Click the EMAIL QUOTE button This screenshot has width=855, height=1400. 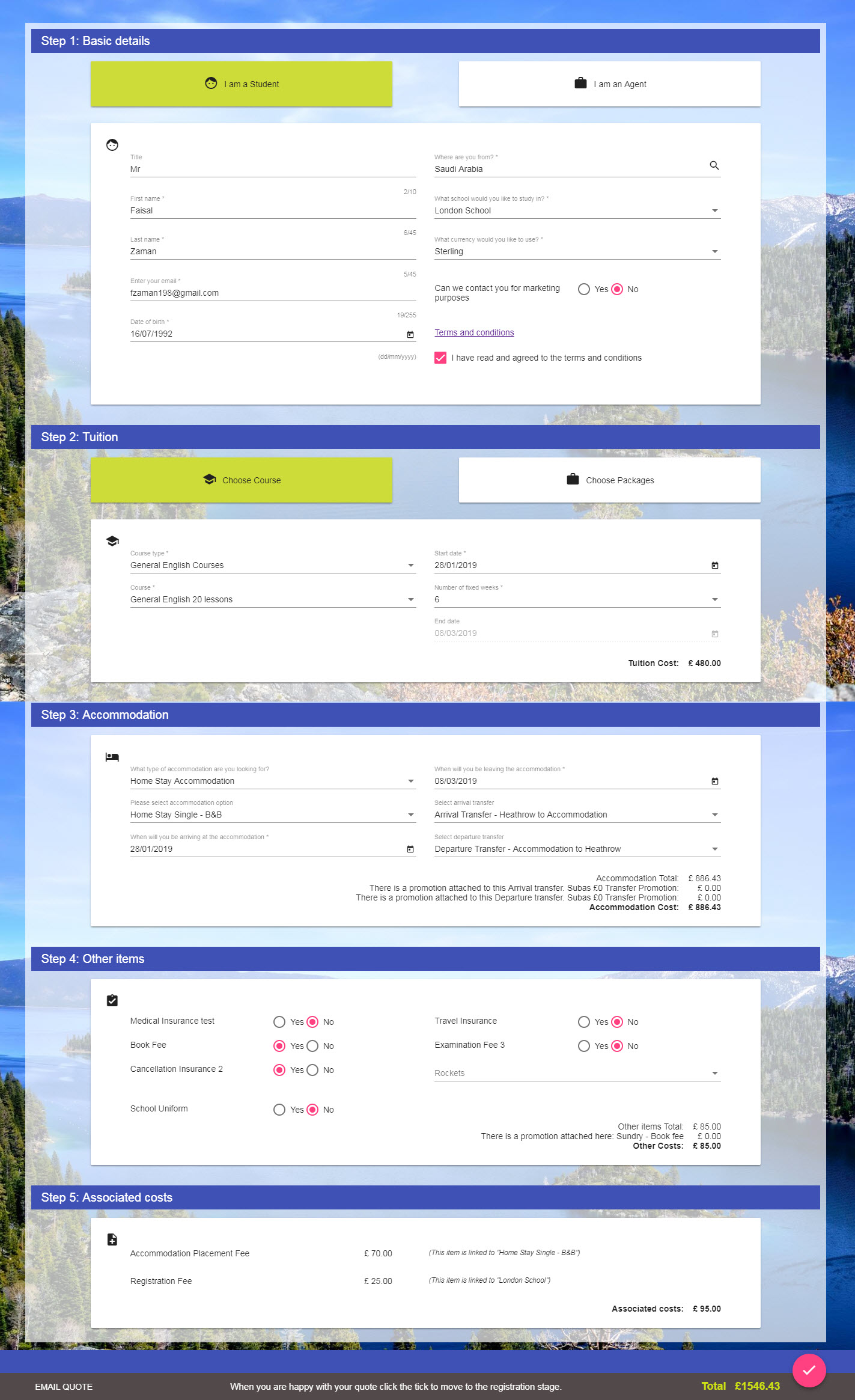tap(64, 1386)
